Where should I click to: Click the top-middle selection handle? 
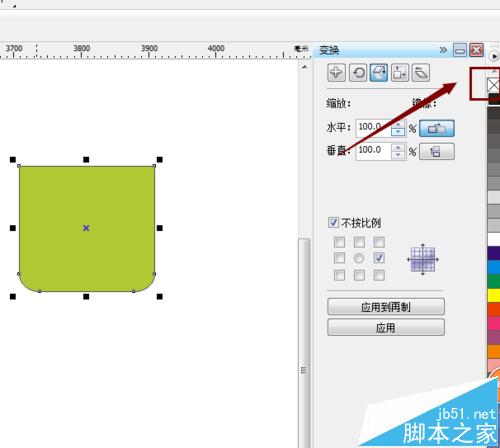(86, 160)
